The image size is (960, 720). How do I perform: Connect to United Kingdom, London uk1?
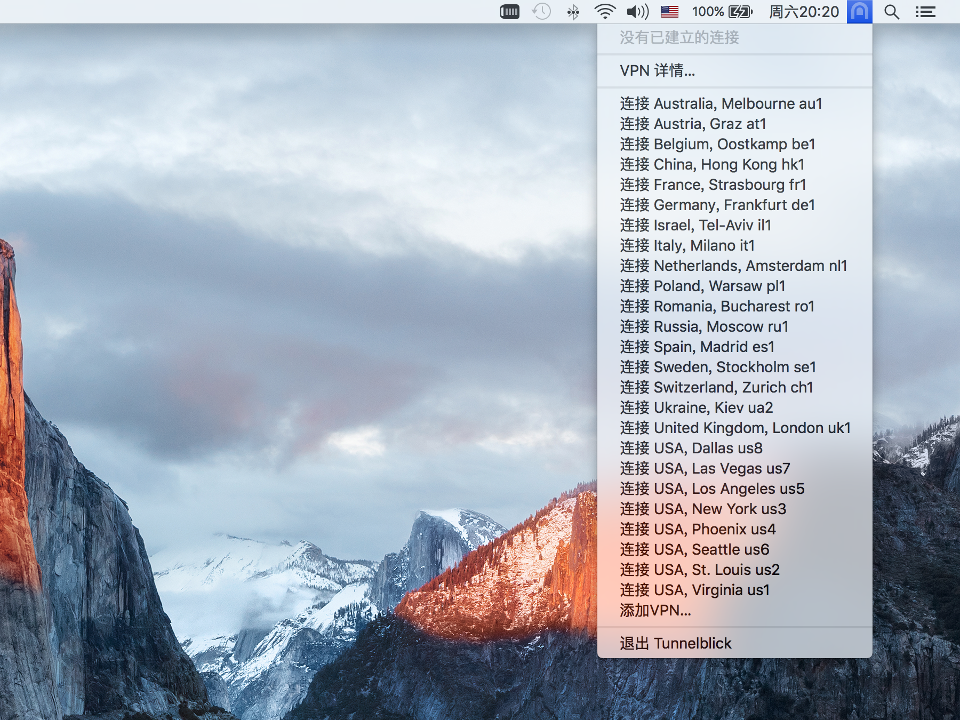coord(735,427)
